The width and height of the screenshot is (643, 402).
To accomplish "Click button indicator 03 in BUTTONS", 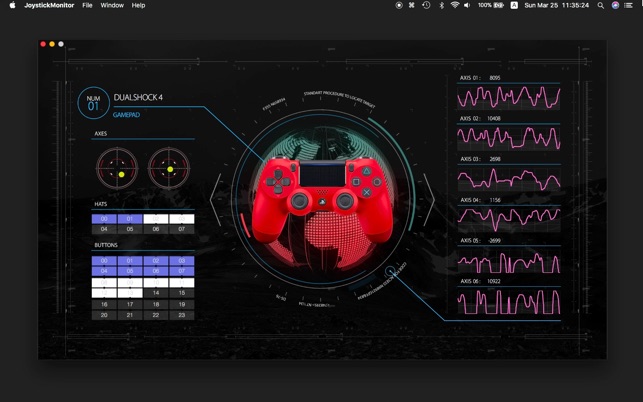I will [182, 260].
